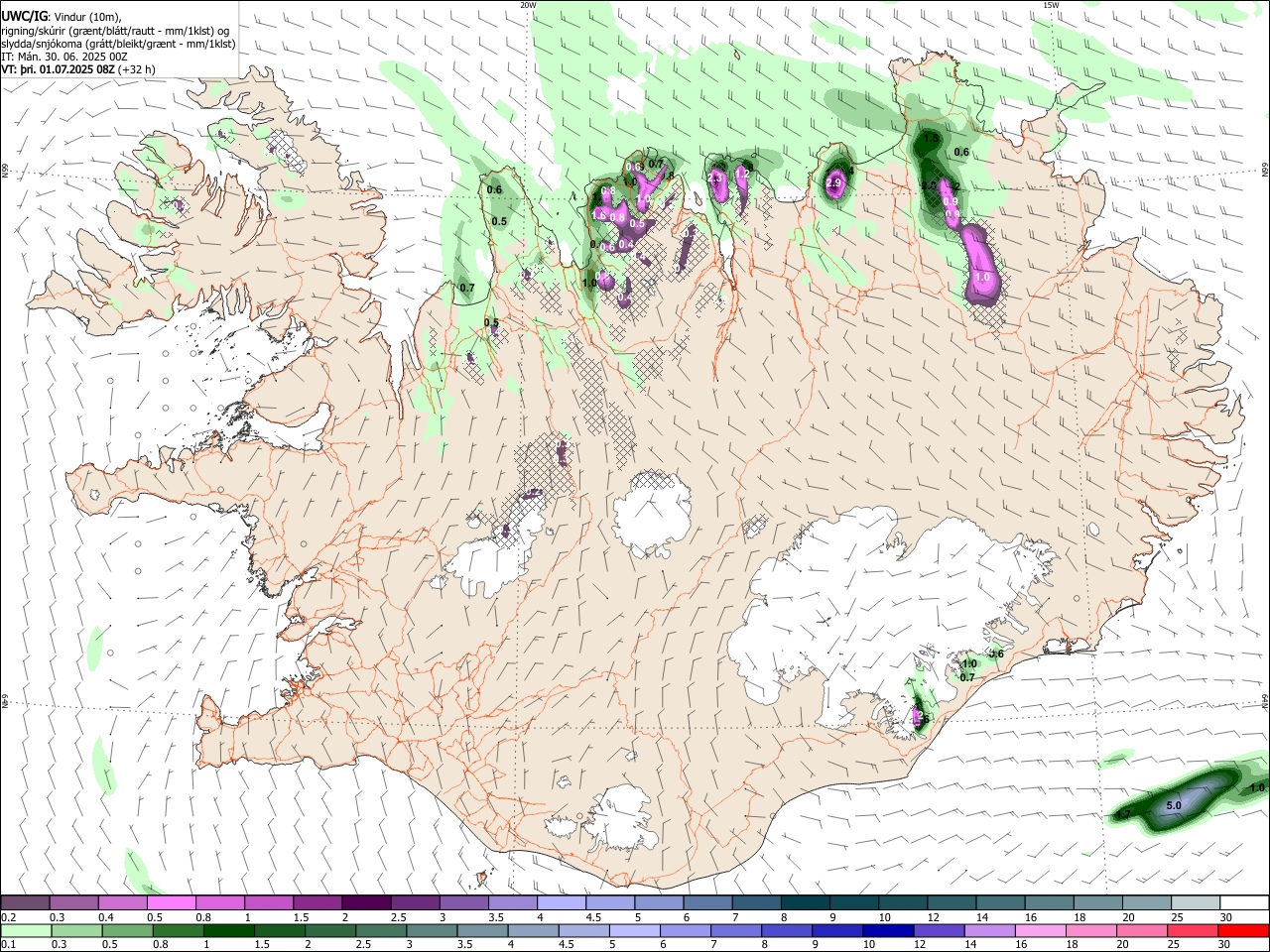Select the dusty purple 0.2 snow-scale swatch
The image size is (1270, 952).
[x=25, y=902]
